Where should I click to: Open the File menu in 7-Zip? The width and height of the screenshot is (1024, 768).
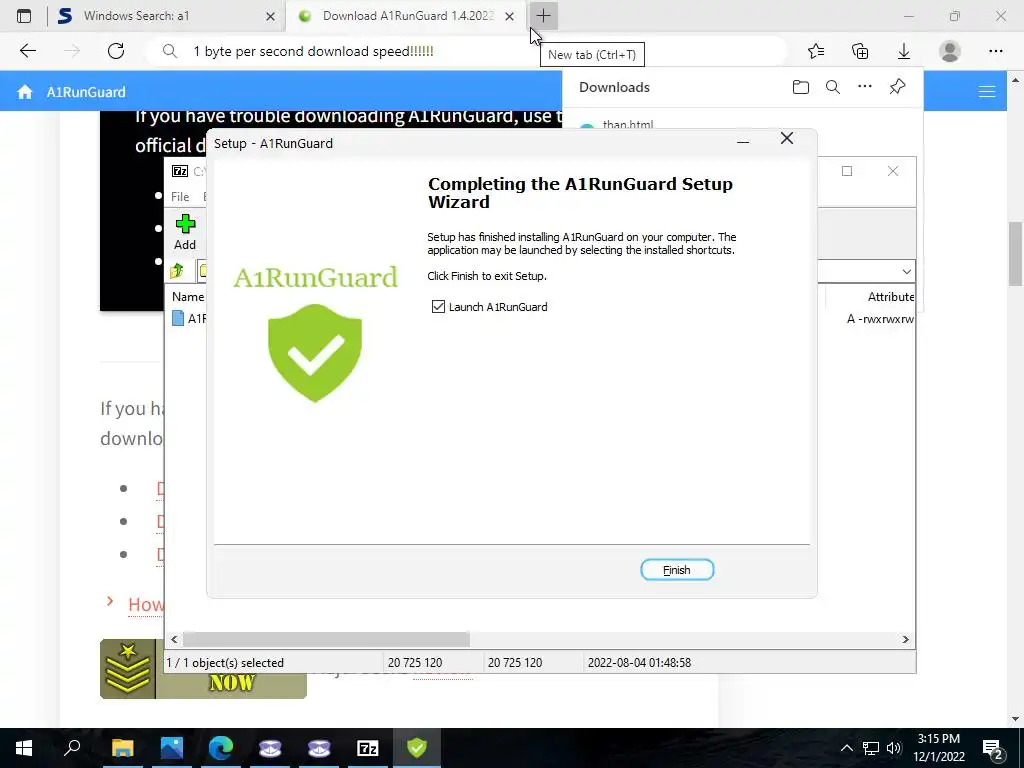(180, 197)
